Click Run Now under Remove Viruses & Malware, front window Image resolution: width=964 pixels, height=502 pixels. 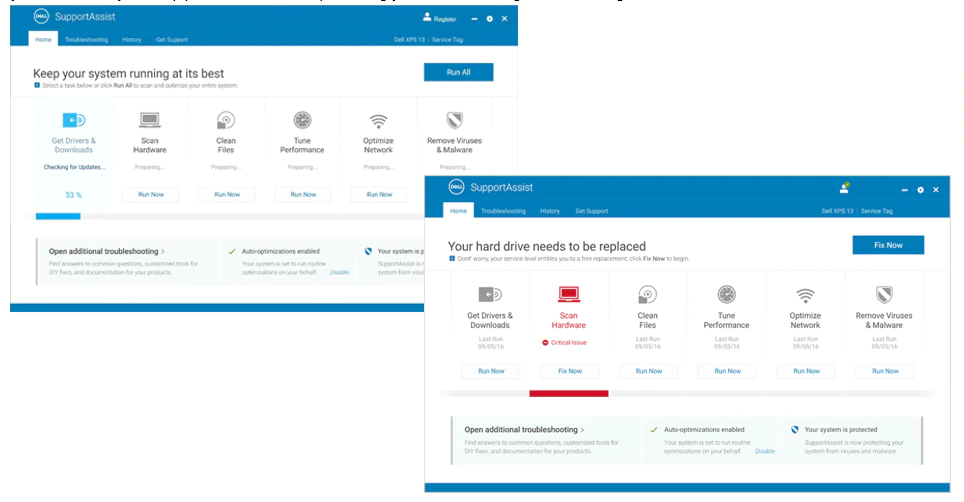[x=885, y=371]
